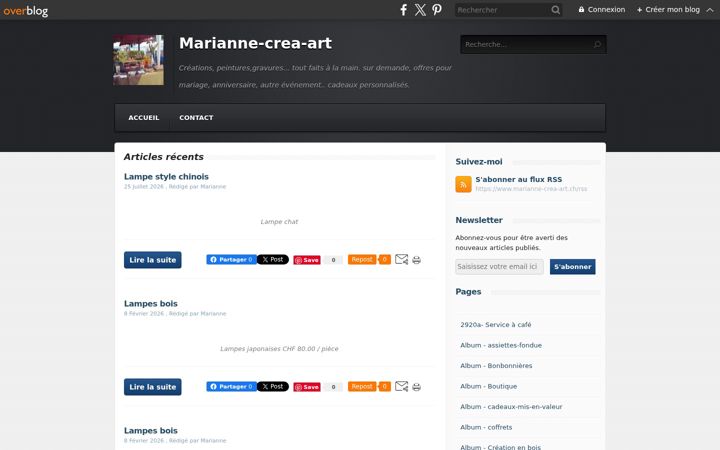The width and height of the screenshot is (720, 450).
Task: Open the Overblog logo home link
Action: 26,10
